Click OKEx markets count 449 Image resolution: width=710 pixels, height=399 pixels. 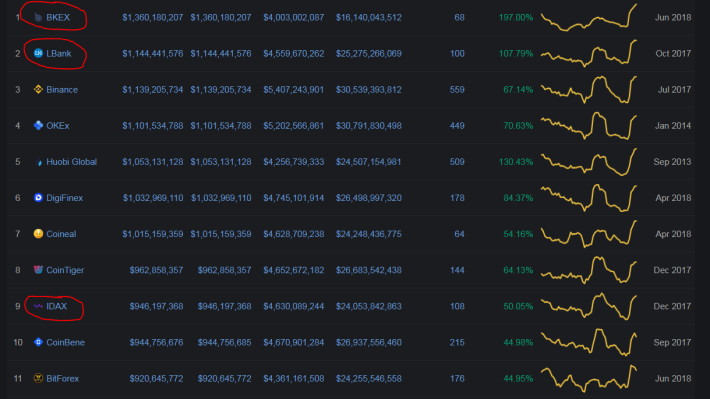pyautogui.click(x=457, y=125)
